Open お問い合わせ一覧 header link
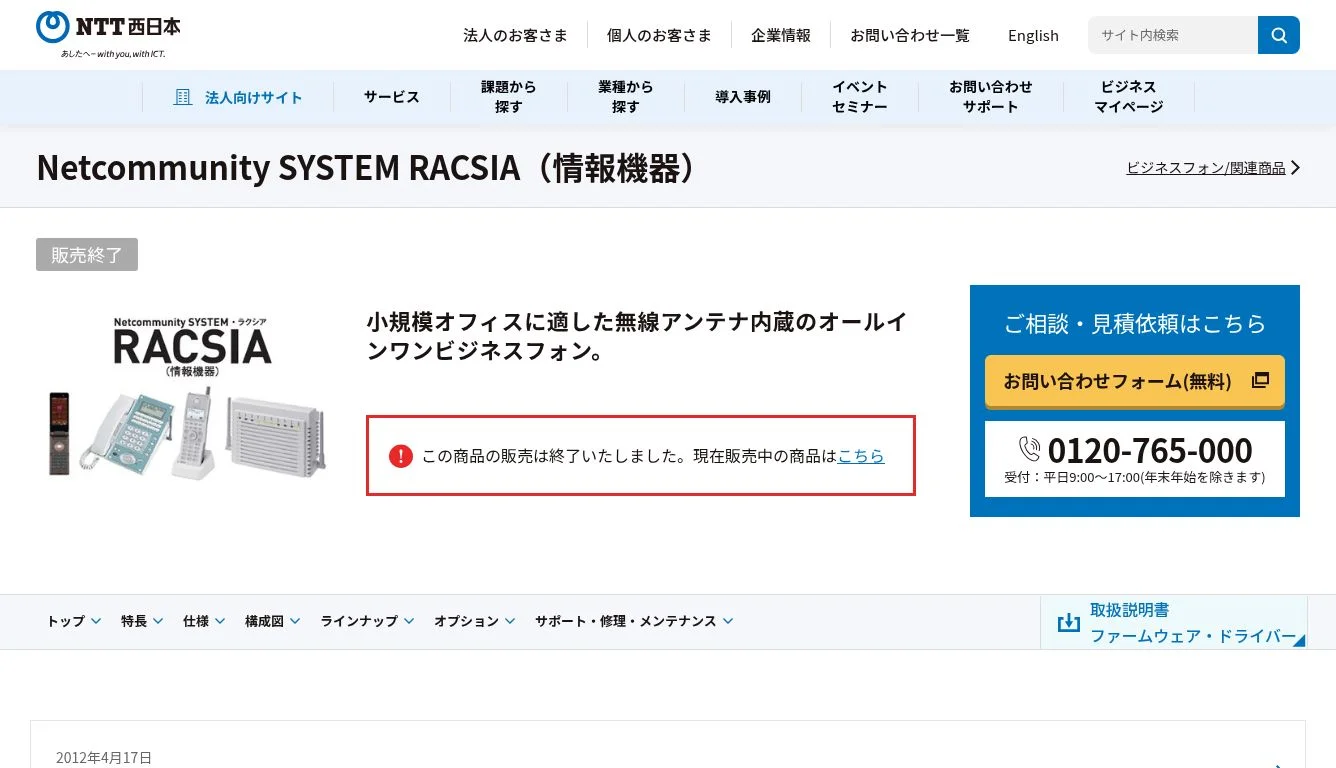This screenshot has width=1336, height=768. (910, 35)
